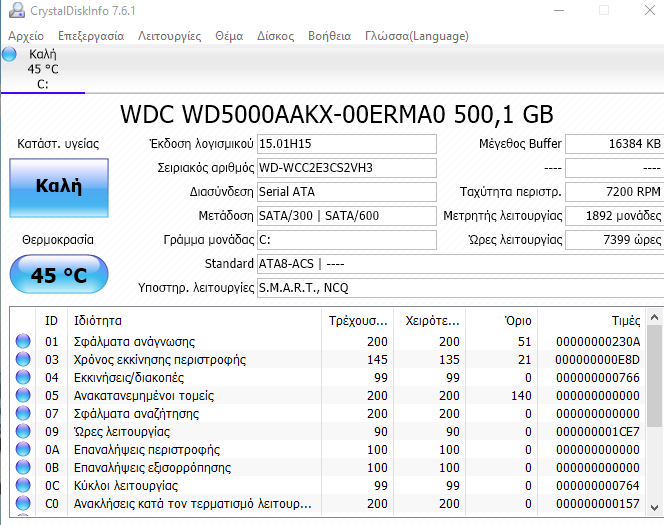Click worst value 135 for row 03
The width and height of the screenshot is (664, 525).
449,359
